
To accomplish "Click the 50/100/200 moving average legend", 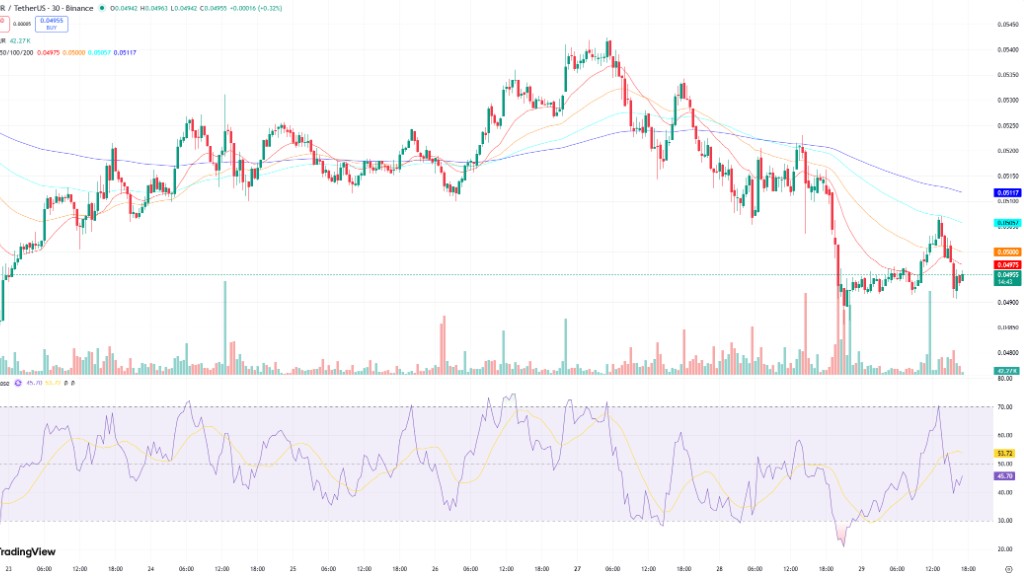I will (15, 50).
